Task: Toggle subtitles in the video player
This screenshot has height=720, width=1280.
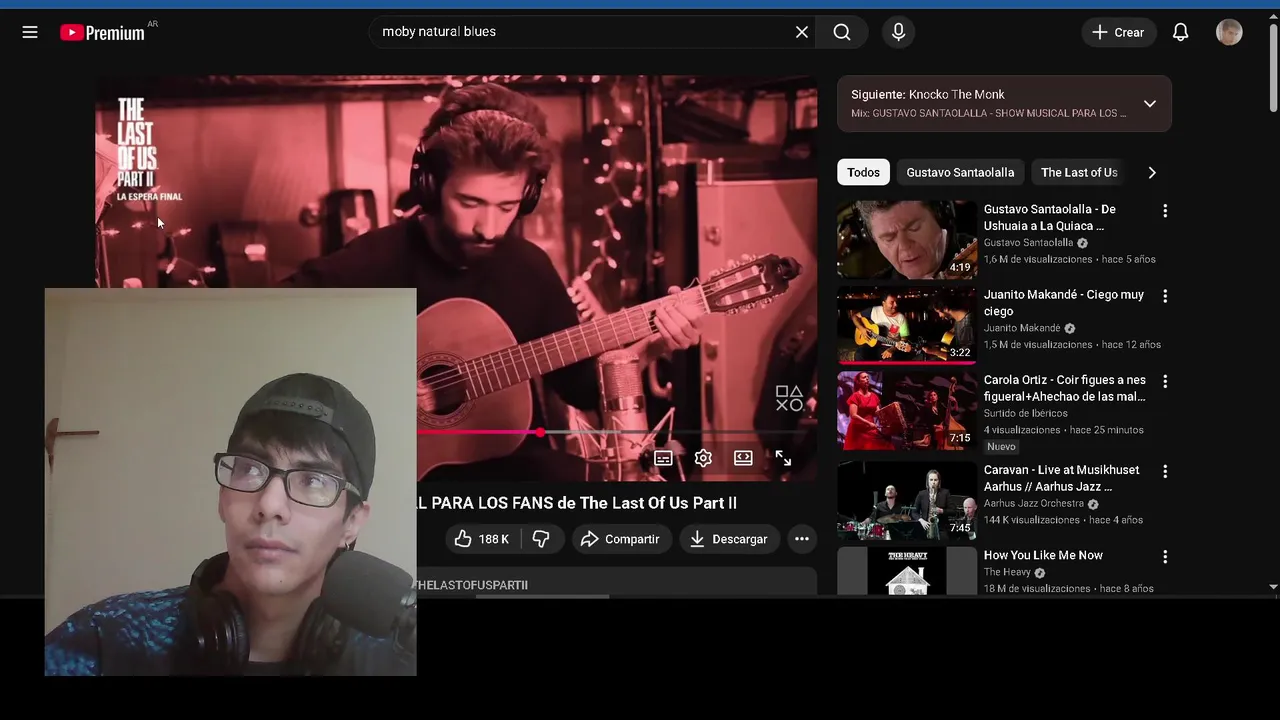Action: (663, 458)
